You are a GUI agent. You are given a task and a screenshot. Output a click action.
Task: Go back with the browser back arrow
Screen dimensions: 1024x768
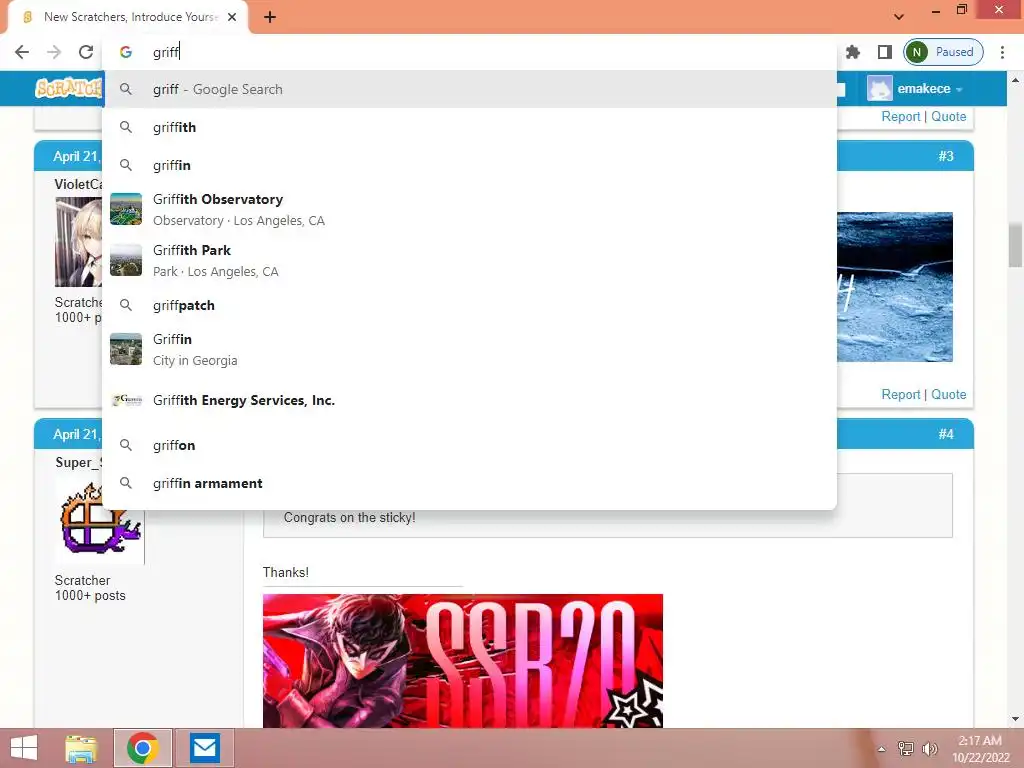coord(22,52)
